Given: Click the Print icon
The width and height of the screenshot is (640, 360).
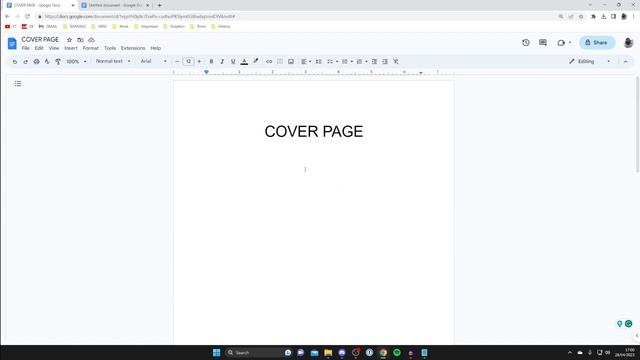Looking at the screenshot, I should pyautogui.click(x=36, y=62).
